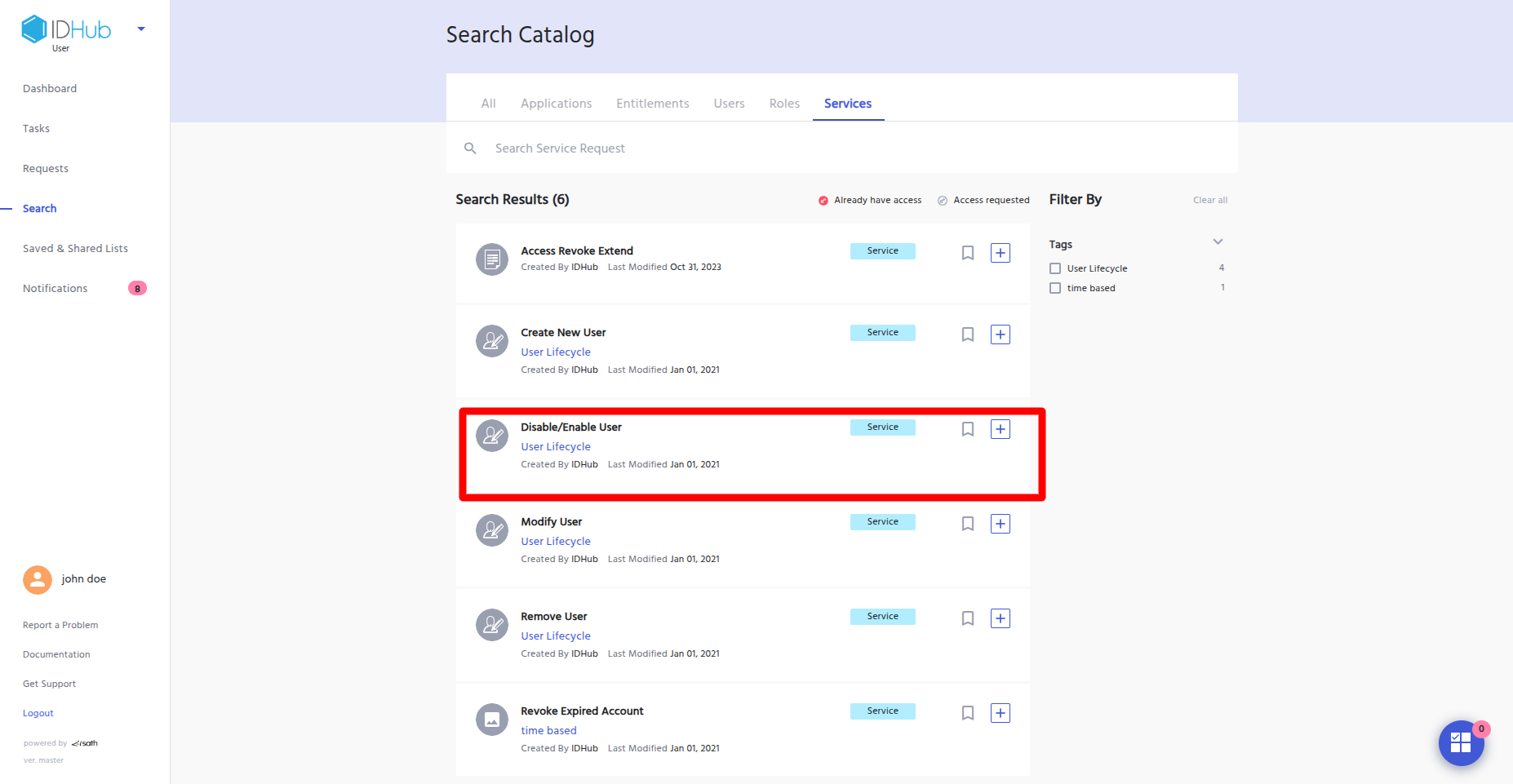Check the User Lifecycle tag filter
1513x784 pixels.
[1055, 268]
